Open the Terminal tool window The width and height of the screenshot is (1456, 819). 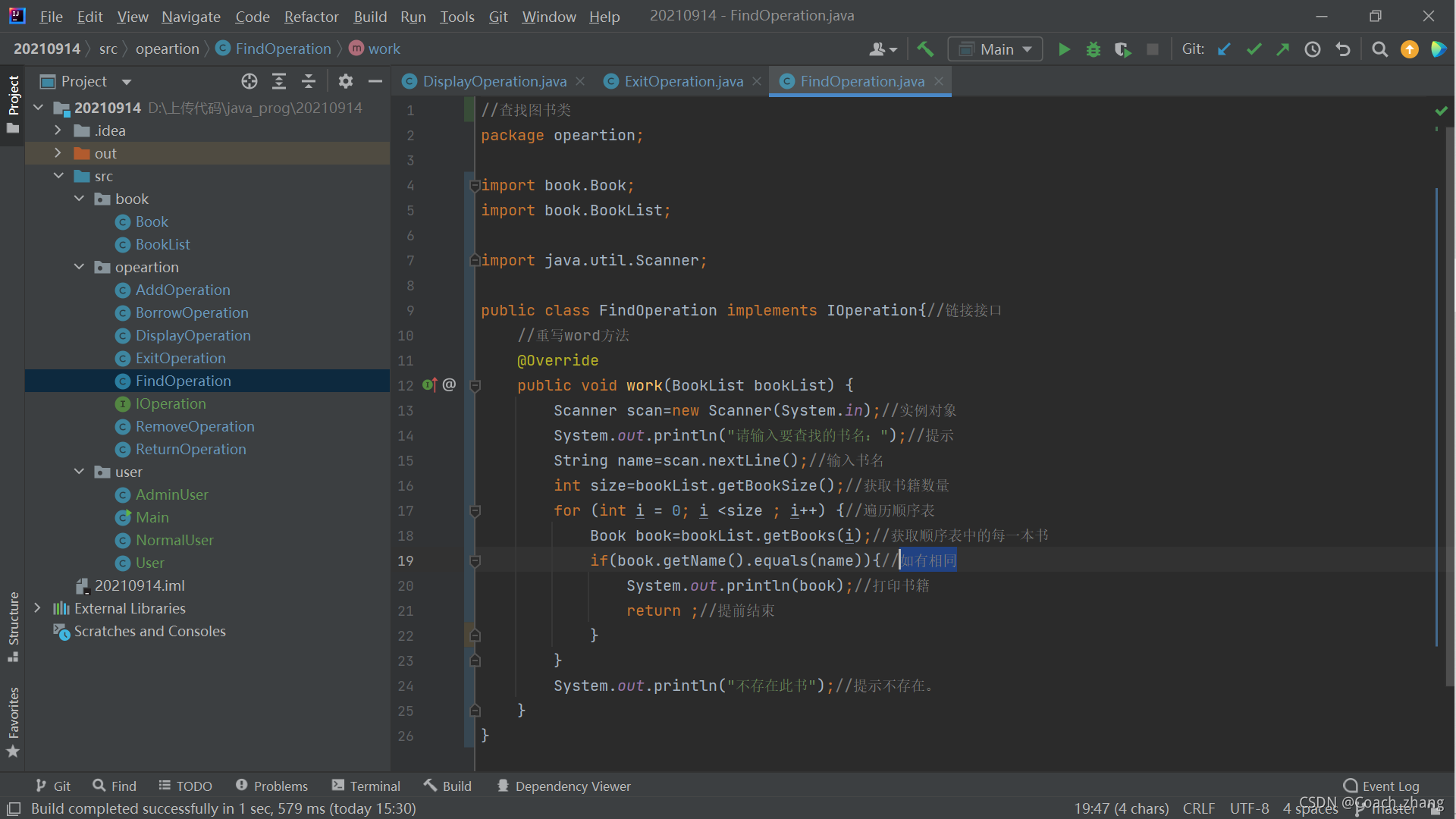[366, 786]
